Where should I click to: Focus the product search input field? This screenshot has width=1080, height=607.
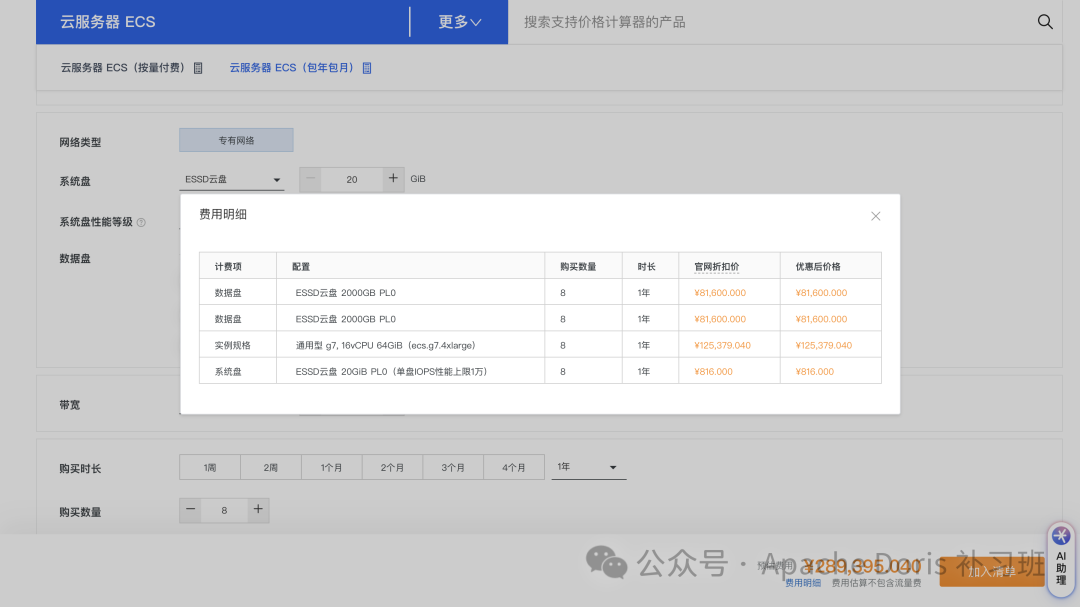[x=771, y=22]
